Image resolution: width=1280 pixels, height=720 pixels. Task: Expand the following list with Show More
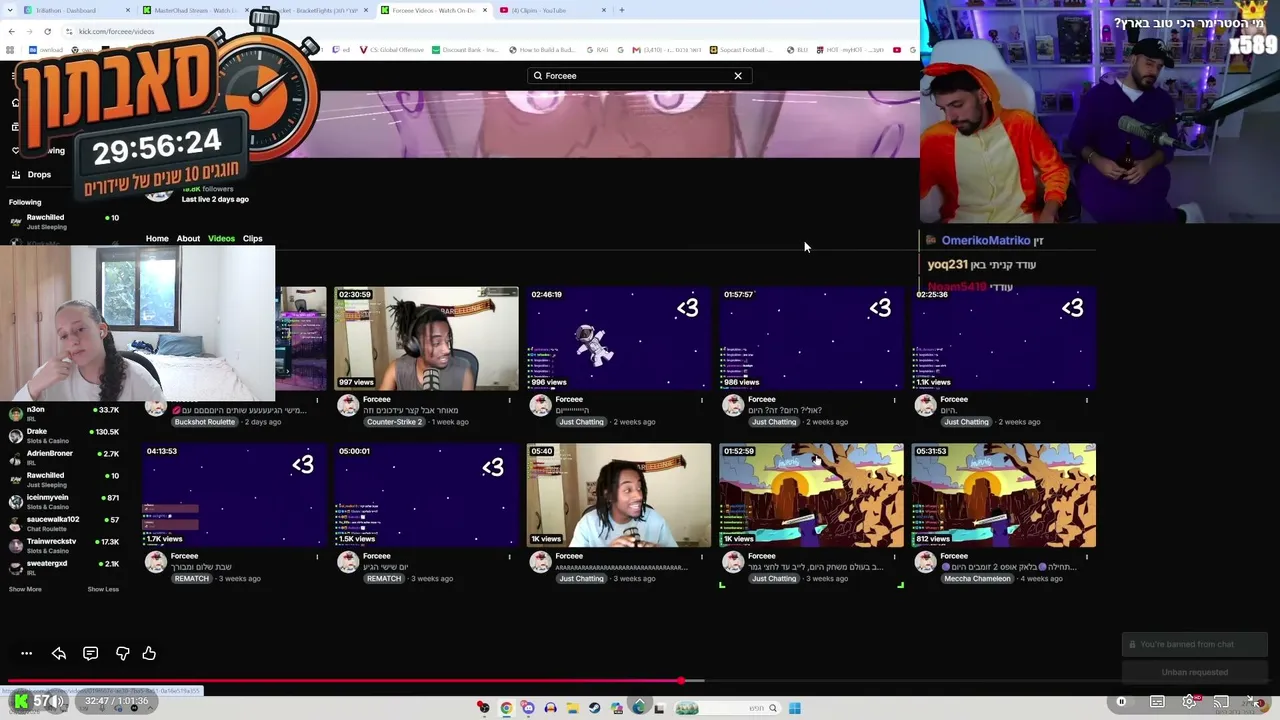[x=25, y=589]
